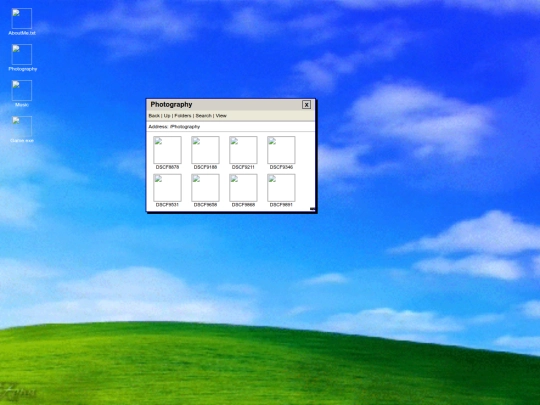Go Back in the Photography window
The height and width of the screenshot is (405, 540).
tap(154, 116)
